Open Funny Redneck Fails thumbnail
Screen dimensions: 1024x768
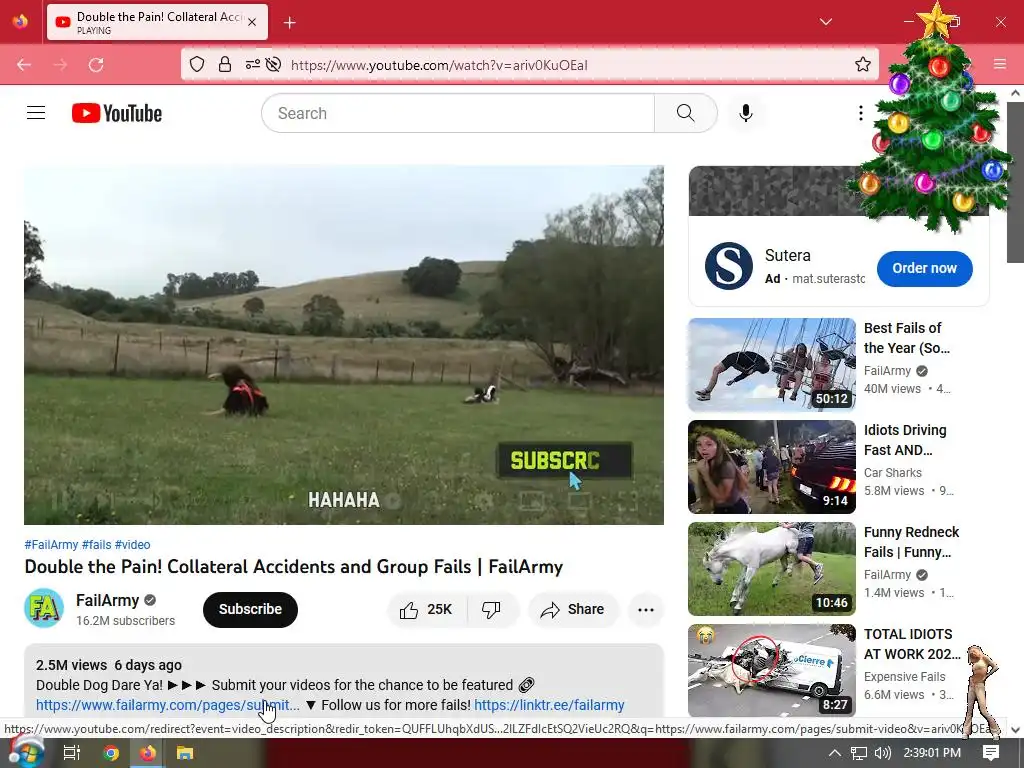772,568
